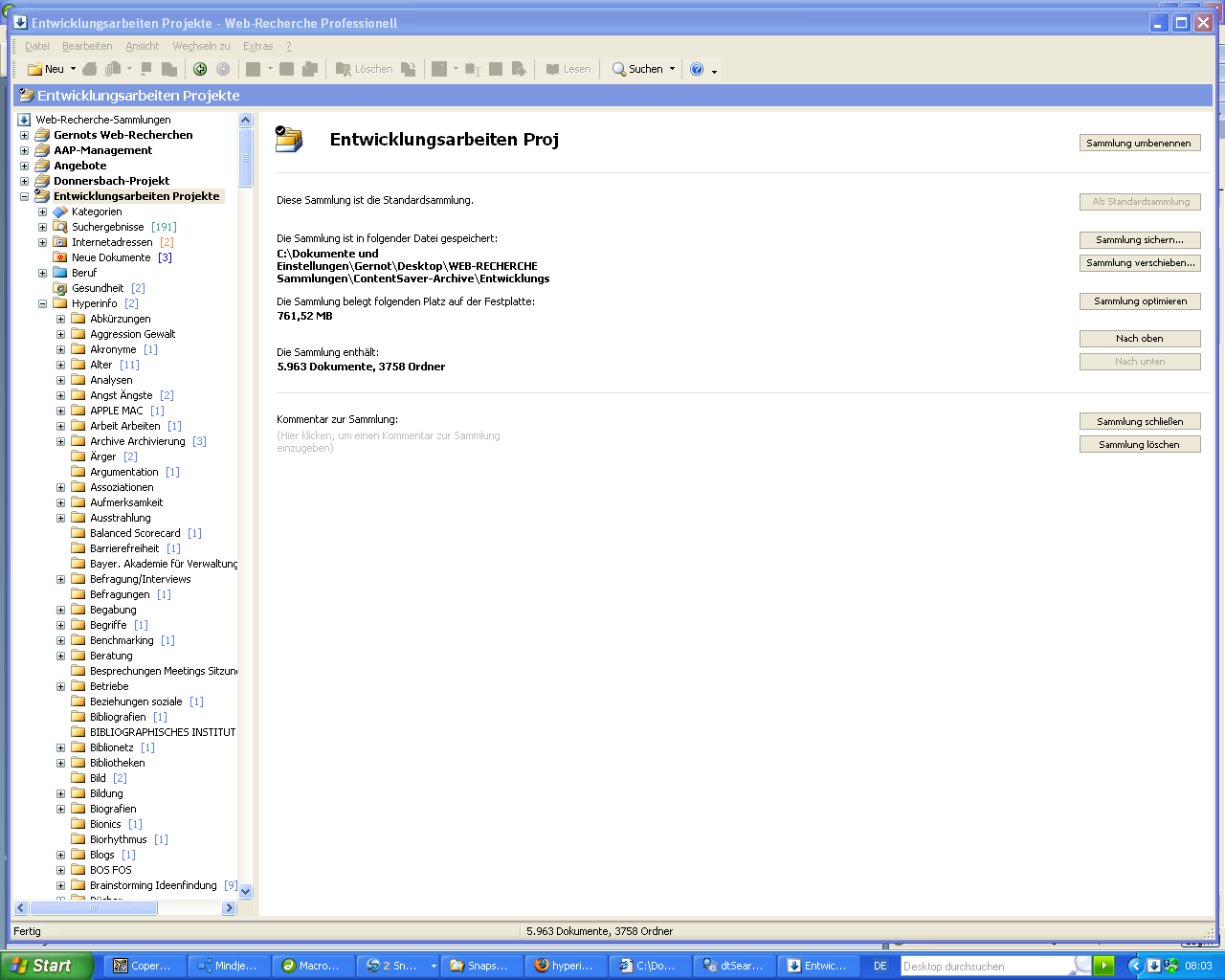Expand the Gernots Web-Recherchen collection
The image size is (1225, 980).
[25, 135]
